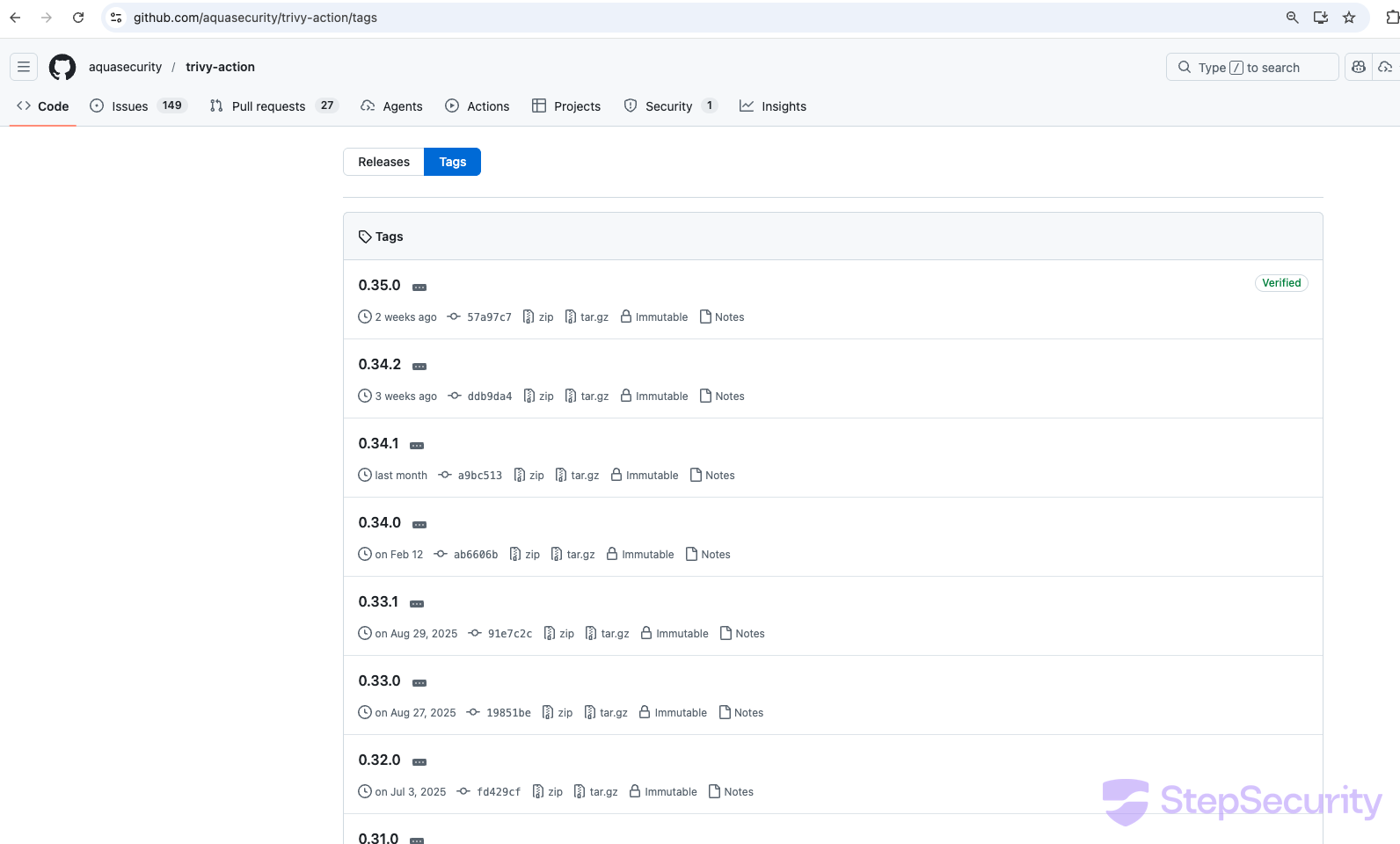Download the tar.gz for tag 0.33.1
The width and height of the screenshot is (1400, 844).
coord(607,634)
